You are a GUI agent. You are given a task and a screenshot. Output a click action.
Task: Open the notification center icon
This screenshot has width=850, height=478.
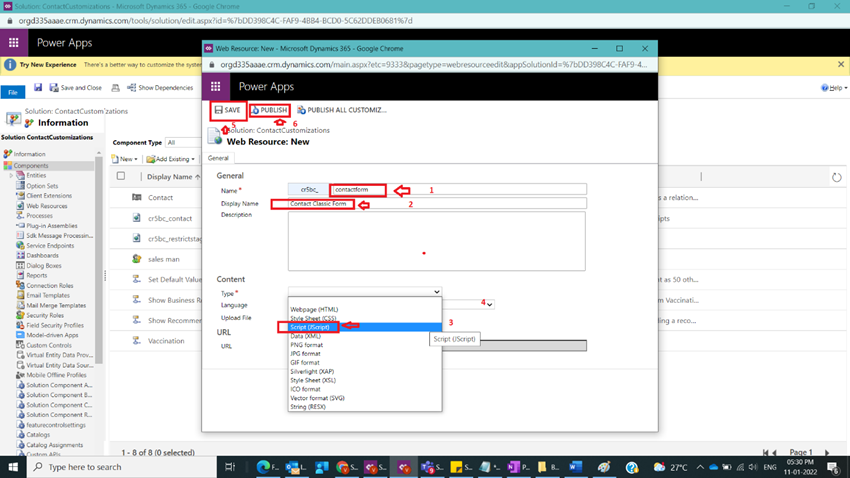[834, 467]
